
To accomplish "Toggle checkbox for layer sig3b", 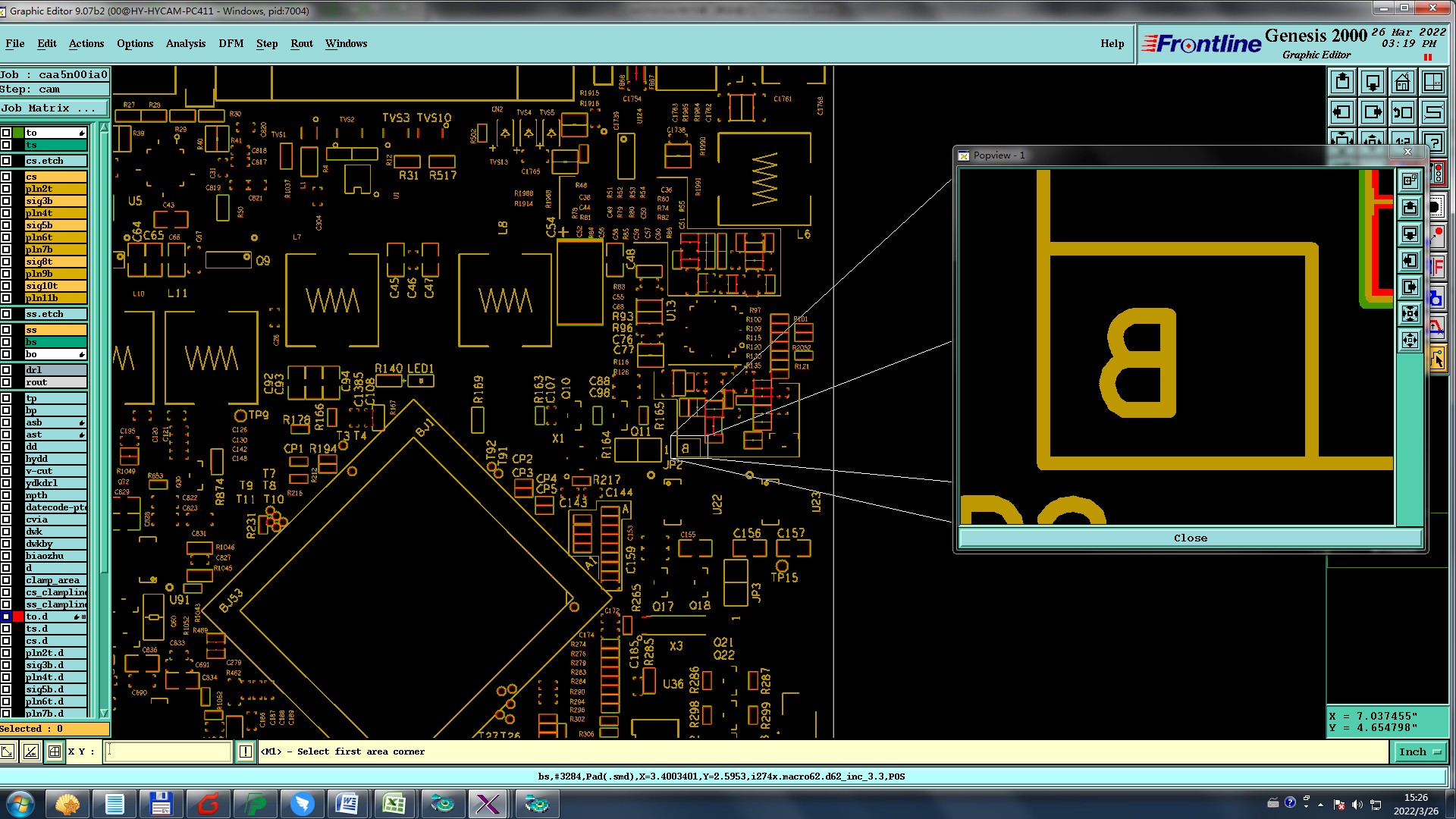I will click(x=7, y=201).
